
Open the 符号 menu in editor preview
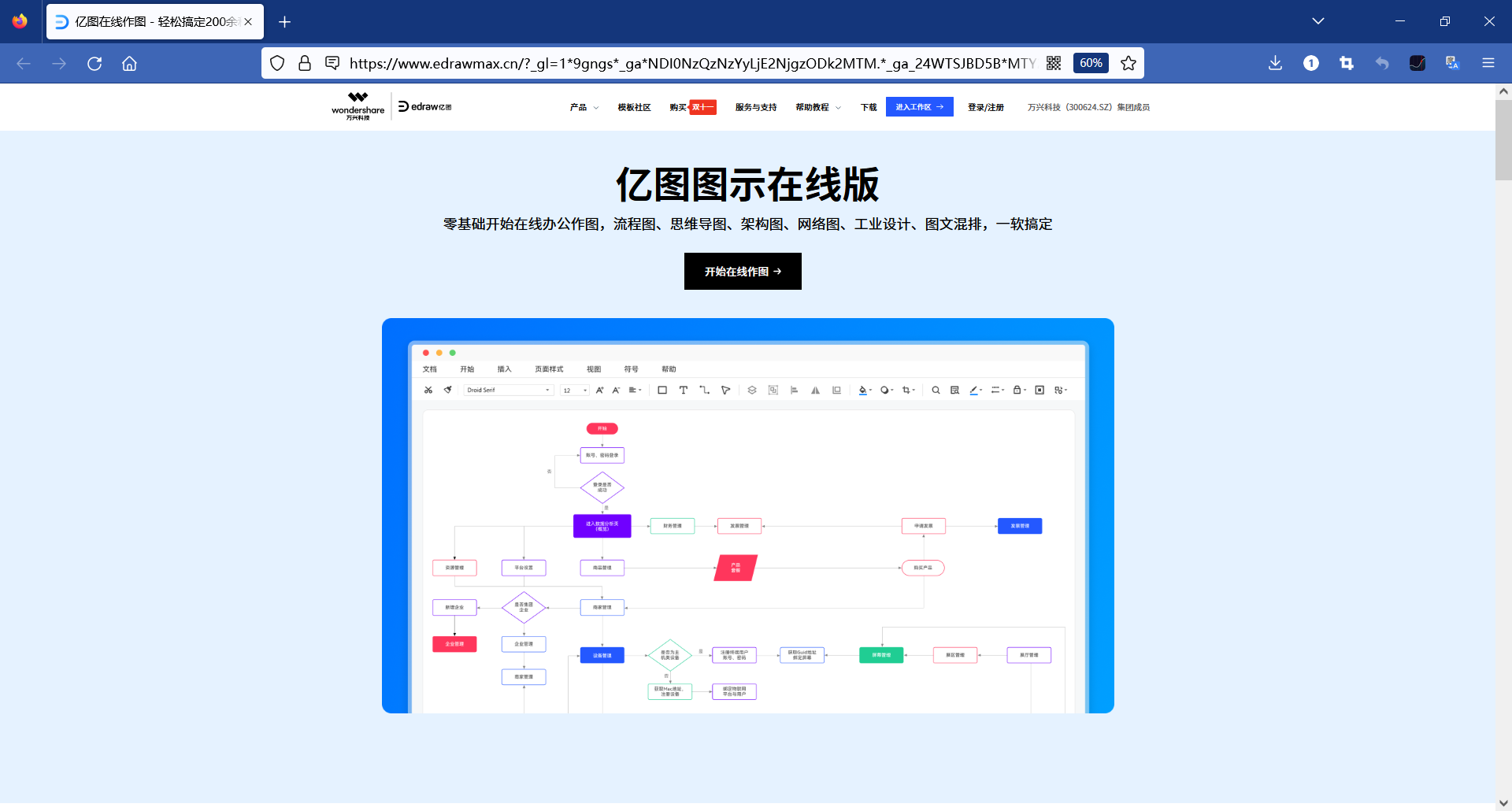click(x=631, y=369)
